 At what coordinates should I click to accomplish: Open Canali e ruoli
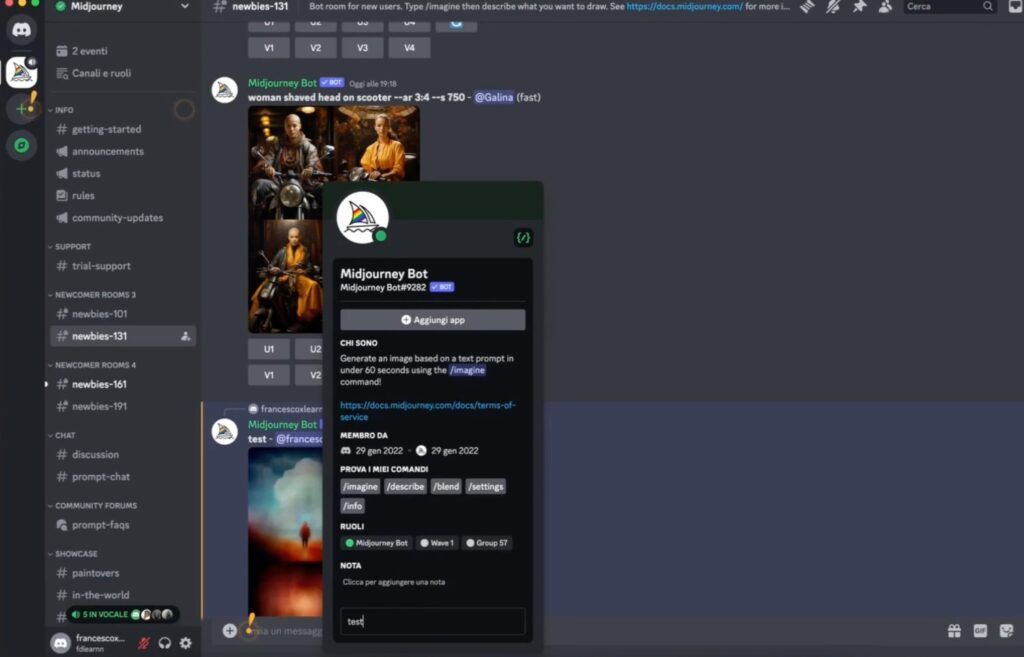101,73
